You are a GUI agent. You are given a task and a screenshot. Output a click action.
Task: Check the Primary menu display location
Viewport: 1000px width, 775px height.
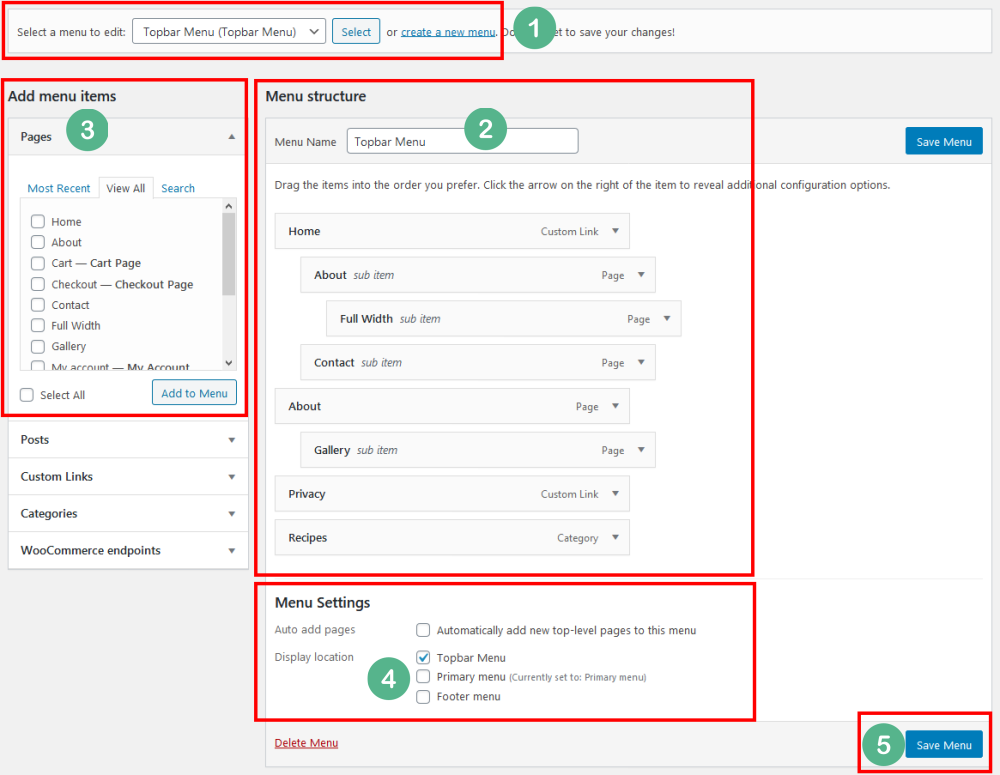pyautogui.click(x=423, y=676)
